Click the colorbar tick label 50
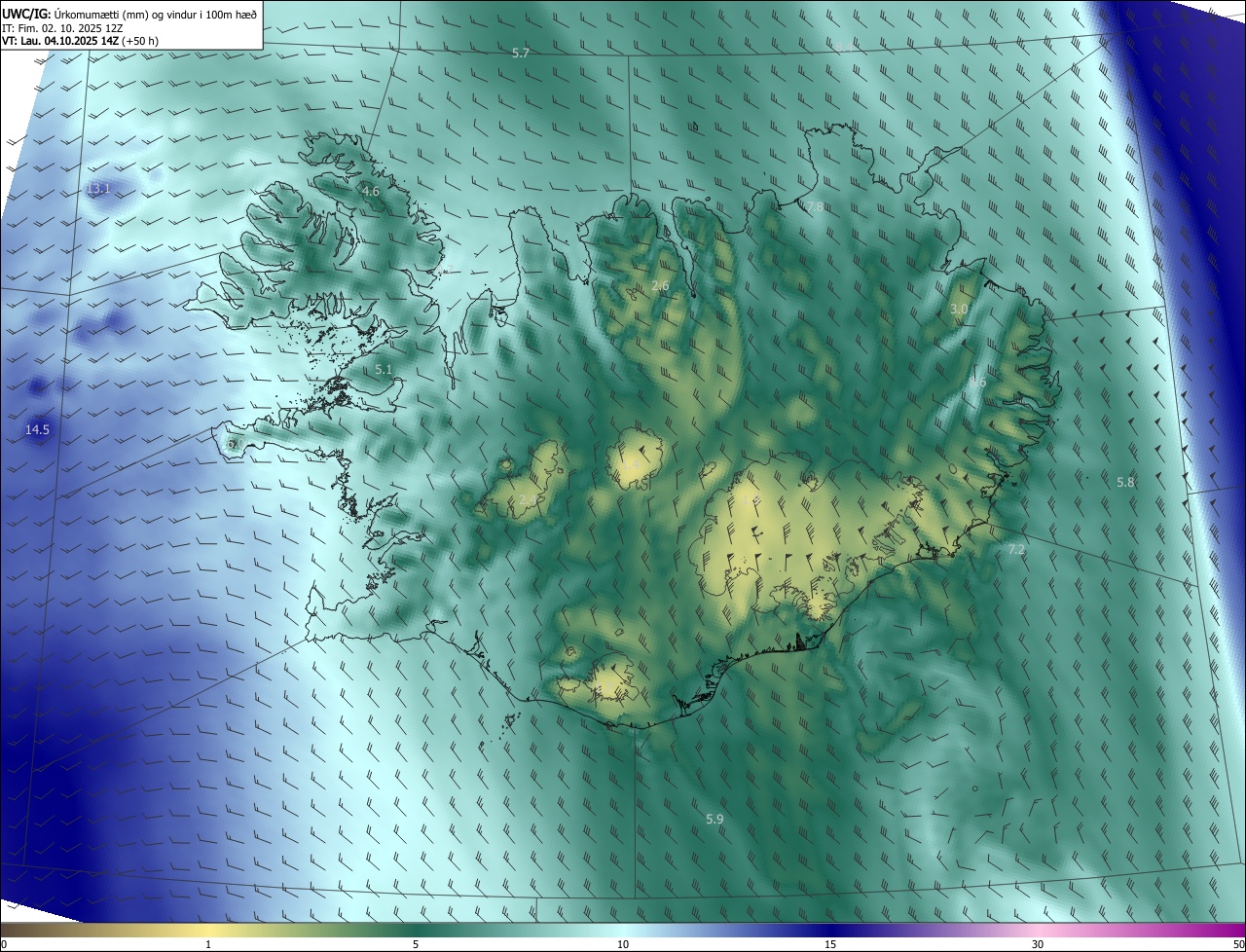Viewport: 1246px width, 952px height. pos(1237,944)
